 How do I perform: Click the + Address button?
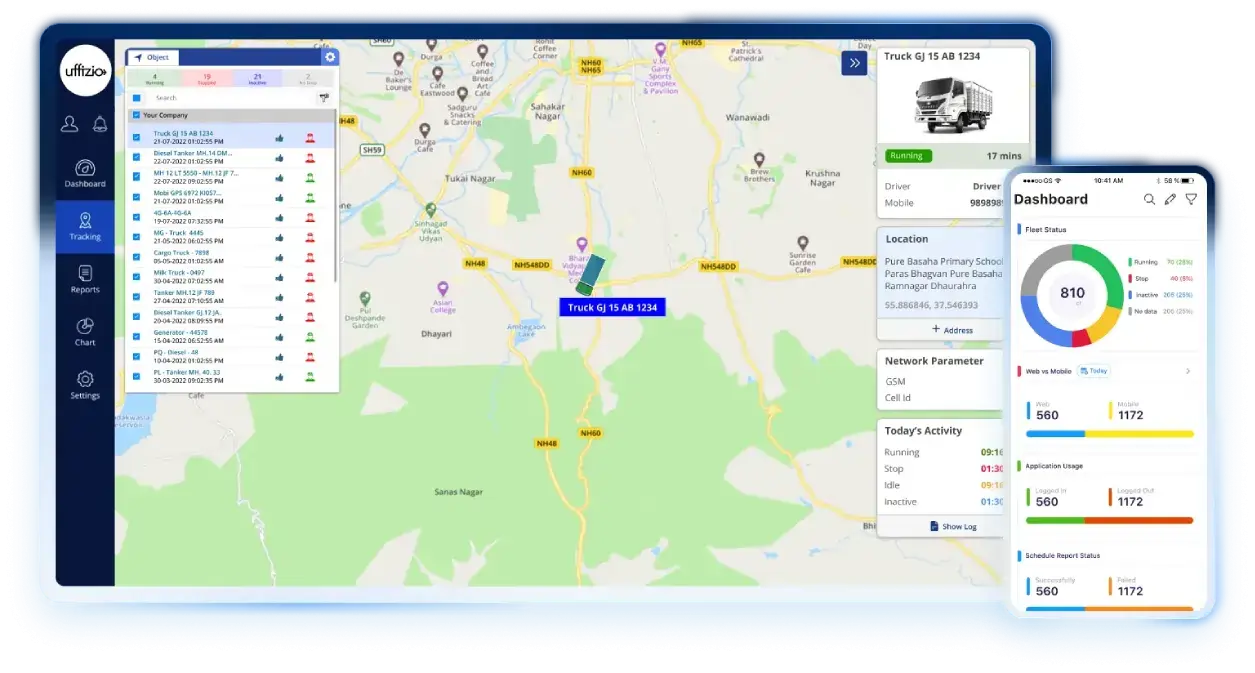[x=950, y=329]
